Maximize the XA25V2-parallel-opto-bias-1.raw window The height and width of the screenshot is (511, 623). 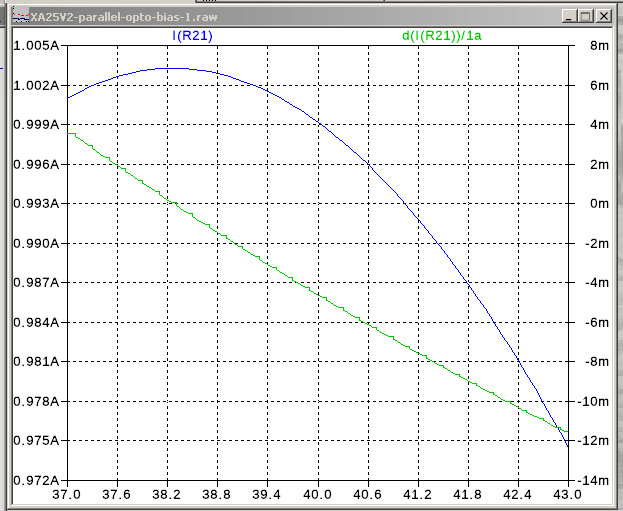586,16
